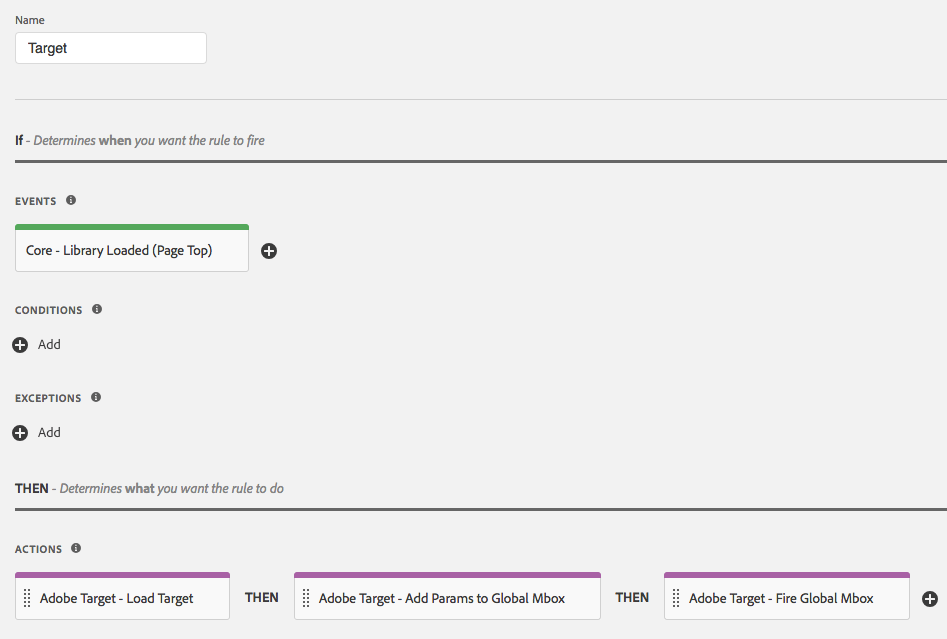This screenshot has width=947, height=639.
Task: Click the EXCEPTIONS section heading
Action: [48, 398]
